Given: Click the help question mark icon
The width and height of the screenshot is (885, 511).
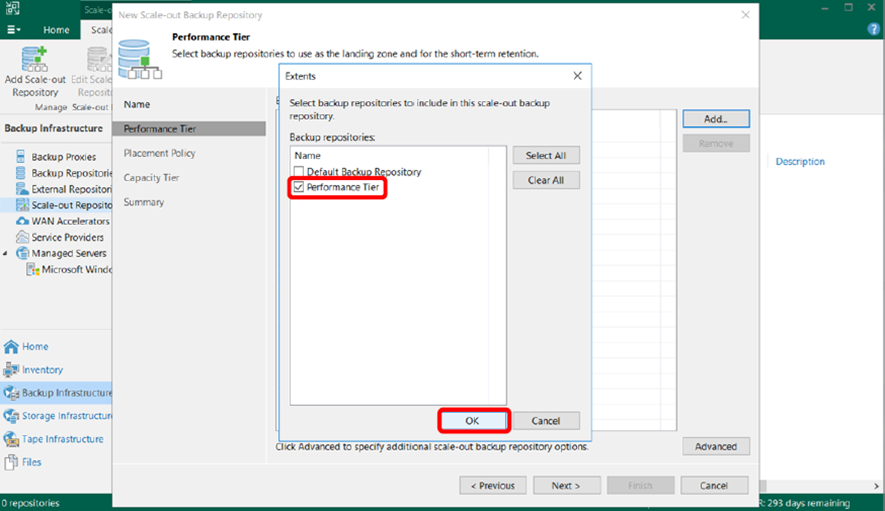Looking at the screenshot, I should point(873,30).
